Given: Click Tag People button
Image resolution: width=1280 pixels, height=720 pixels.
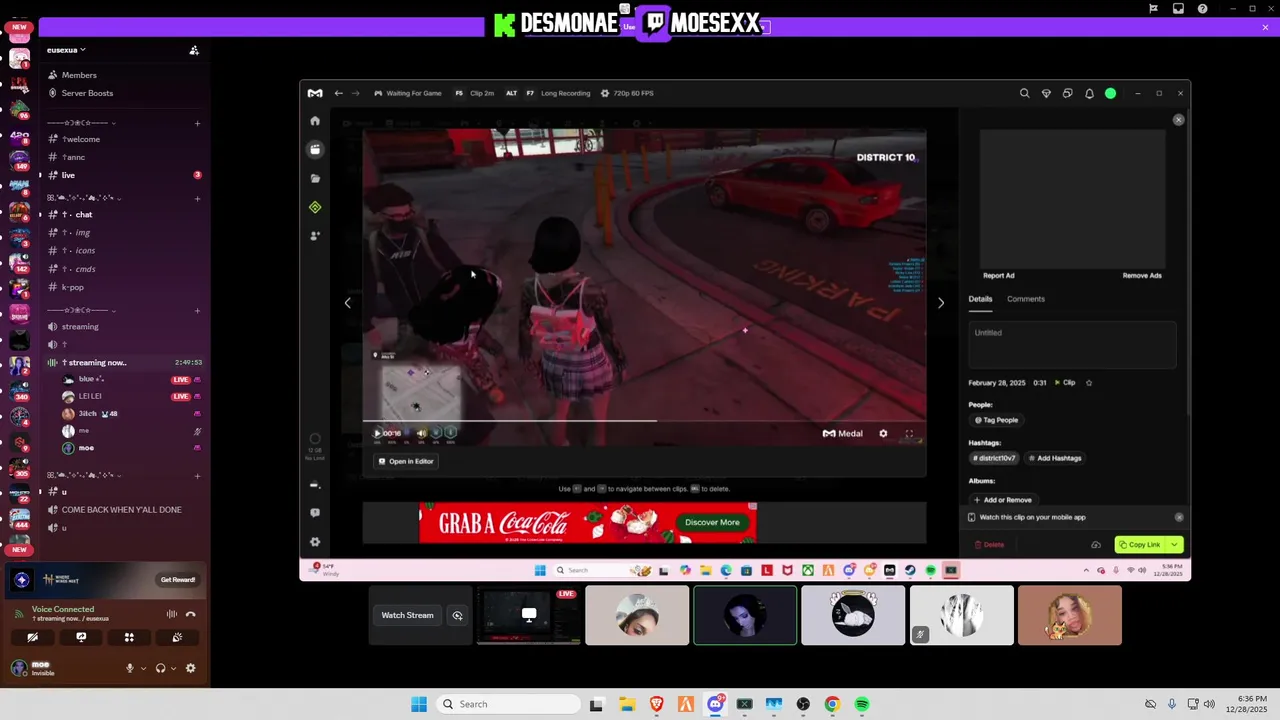Looking at the screenshot, I should (x=995, y=420).
